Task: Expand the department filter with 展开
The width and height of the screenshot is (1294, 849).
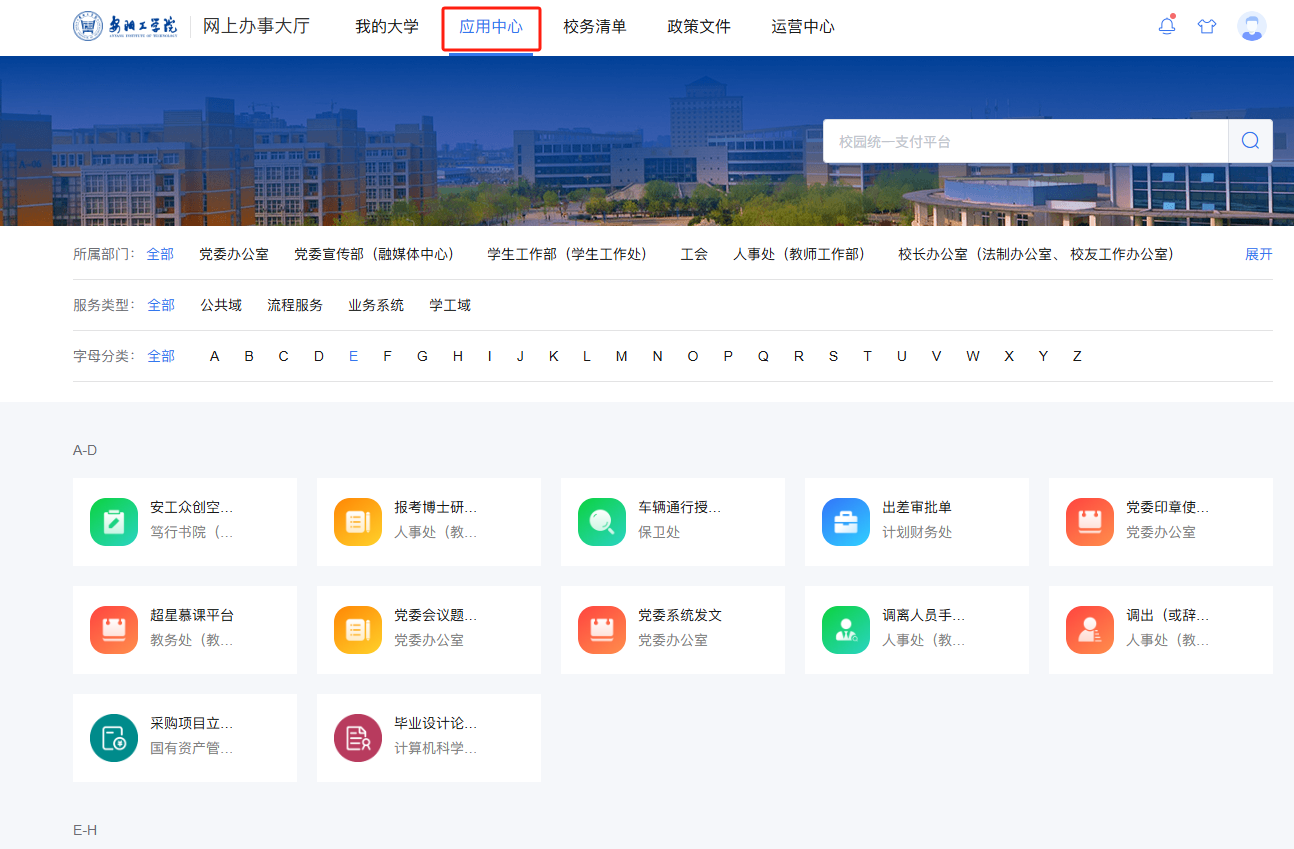Action: [x=1258, y=254]
